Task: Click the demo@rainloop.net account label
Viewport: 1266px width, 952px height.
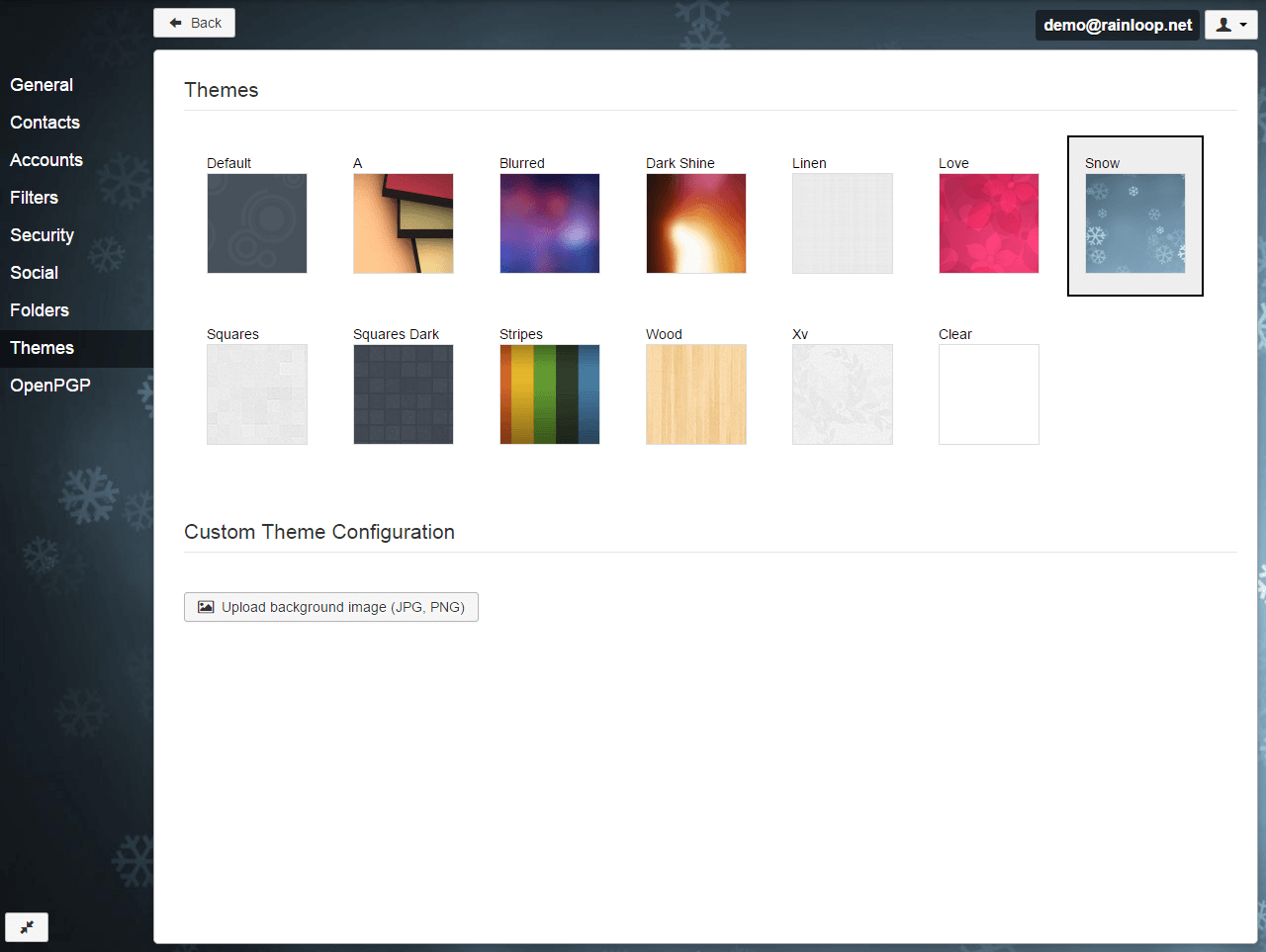Action: 1118,25
